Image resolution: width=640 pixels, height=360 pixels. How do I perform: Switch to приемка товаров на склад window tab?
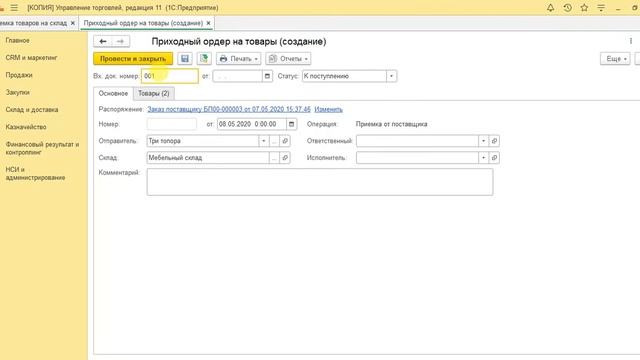click(x=34, y=23)
